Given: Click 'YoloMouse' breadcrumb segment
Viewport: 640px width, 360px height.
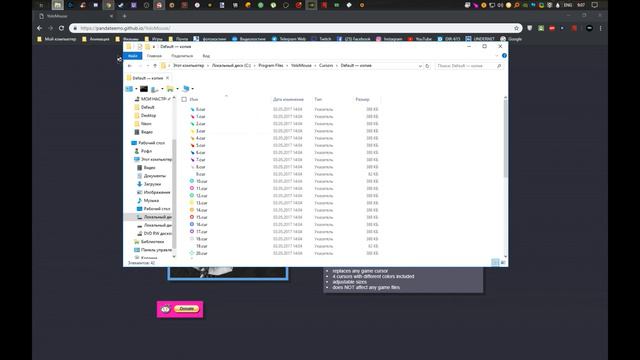Looking at the screenshot, I should tap(301, 65).
